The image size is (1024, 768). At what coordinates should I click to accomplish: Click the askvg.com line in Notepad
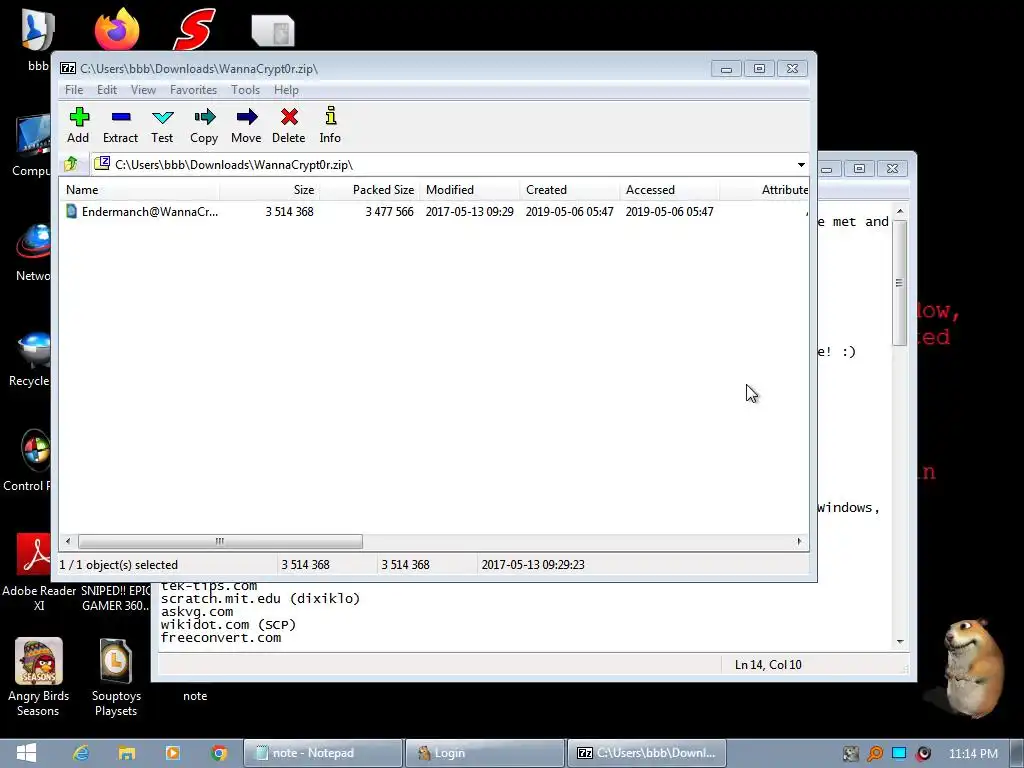tap(197, 612)
